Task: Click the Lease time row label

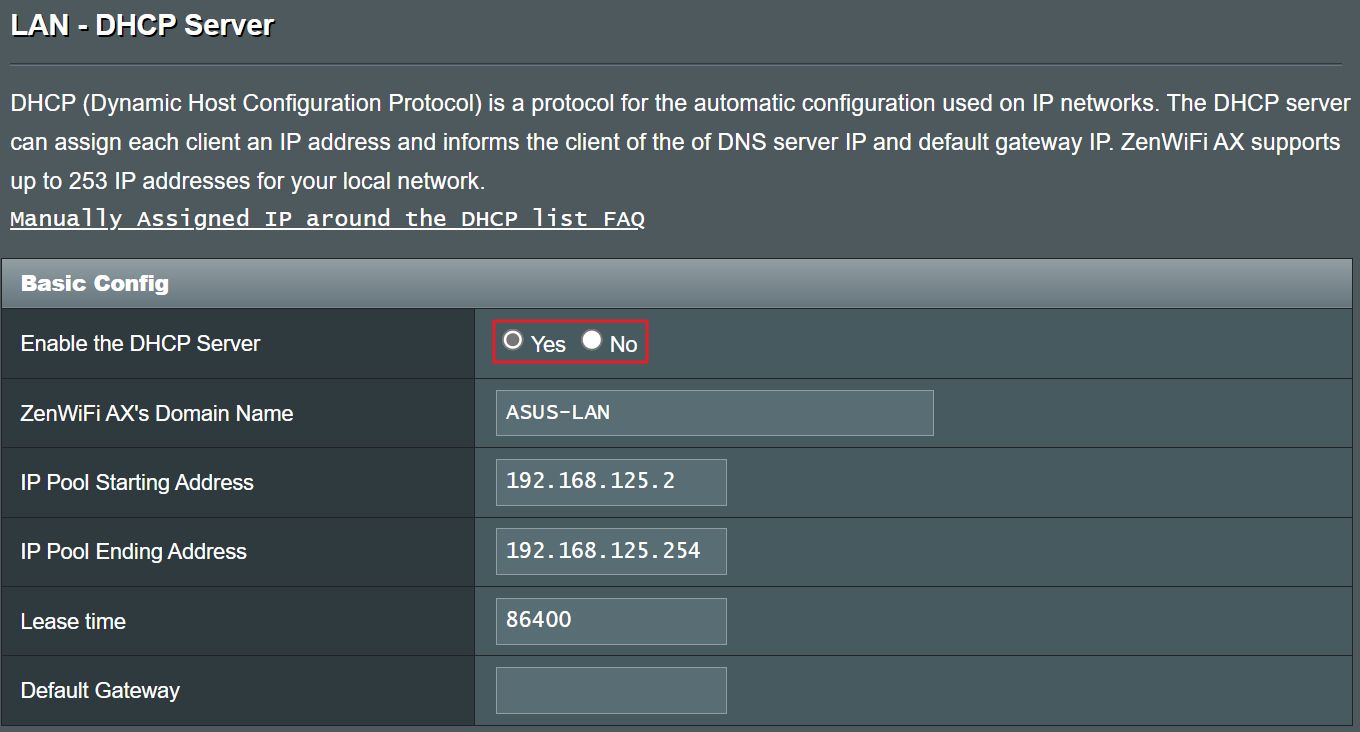Action: [x=72, y=621]
